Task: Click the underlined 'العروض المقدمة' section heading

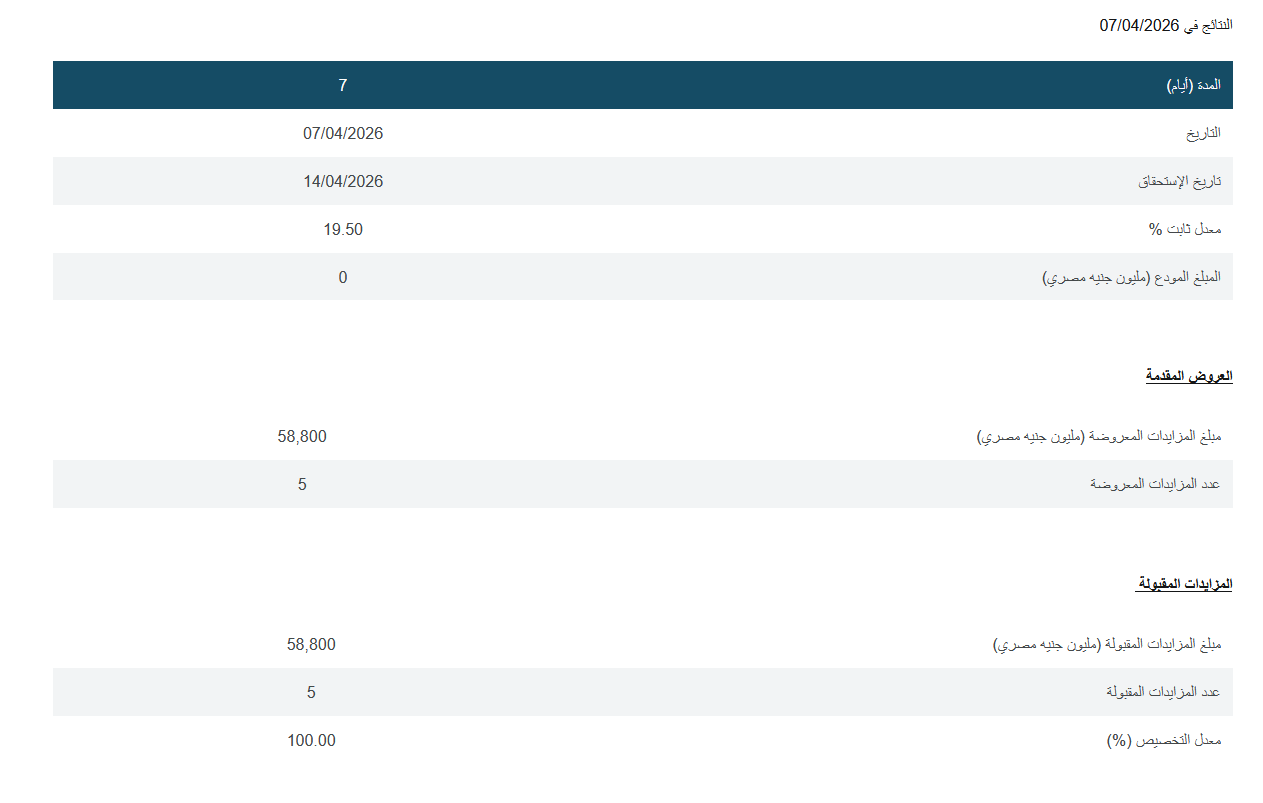Action: tap(1188, 376)
